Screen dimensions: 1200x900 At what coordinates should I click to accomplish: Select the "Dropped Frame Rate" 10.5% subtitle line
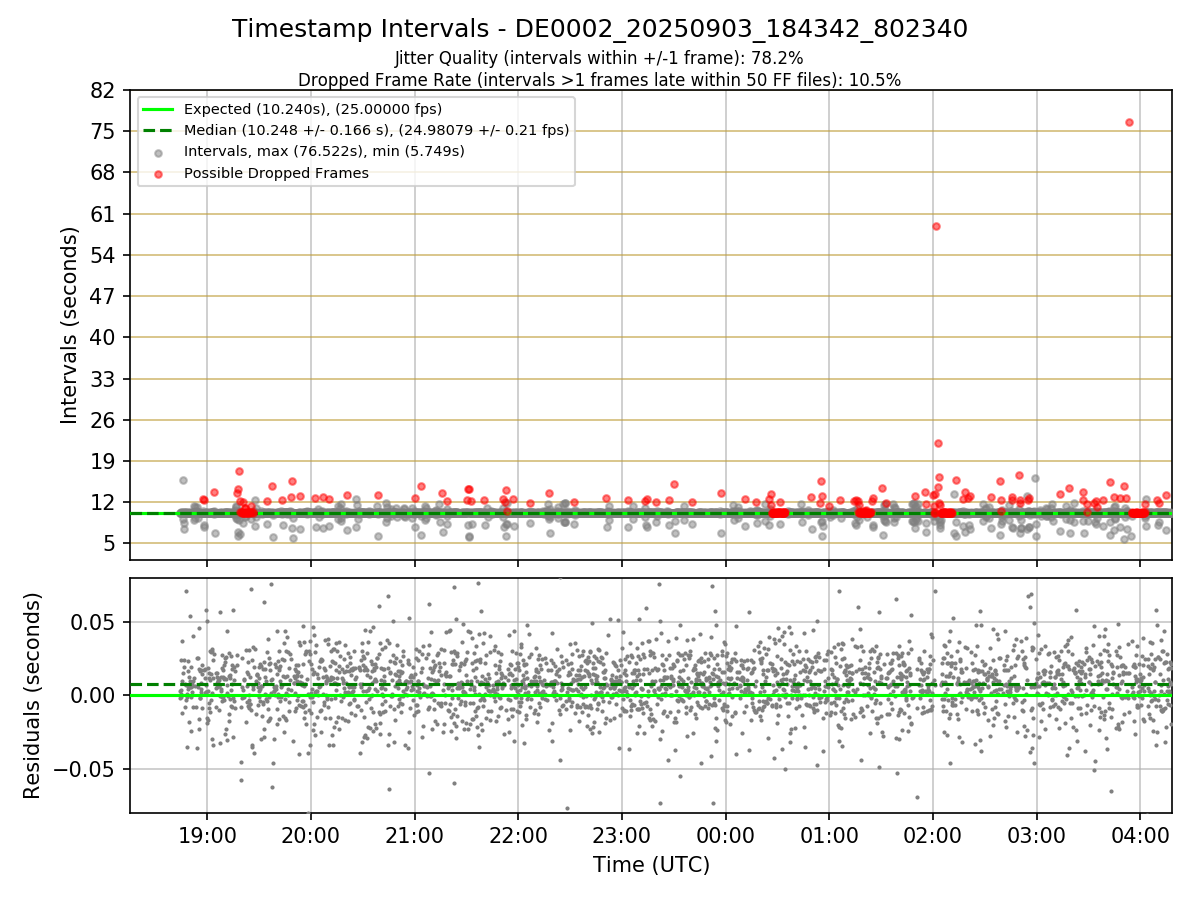click(x=600, y=80)
